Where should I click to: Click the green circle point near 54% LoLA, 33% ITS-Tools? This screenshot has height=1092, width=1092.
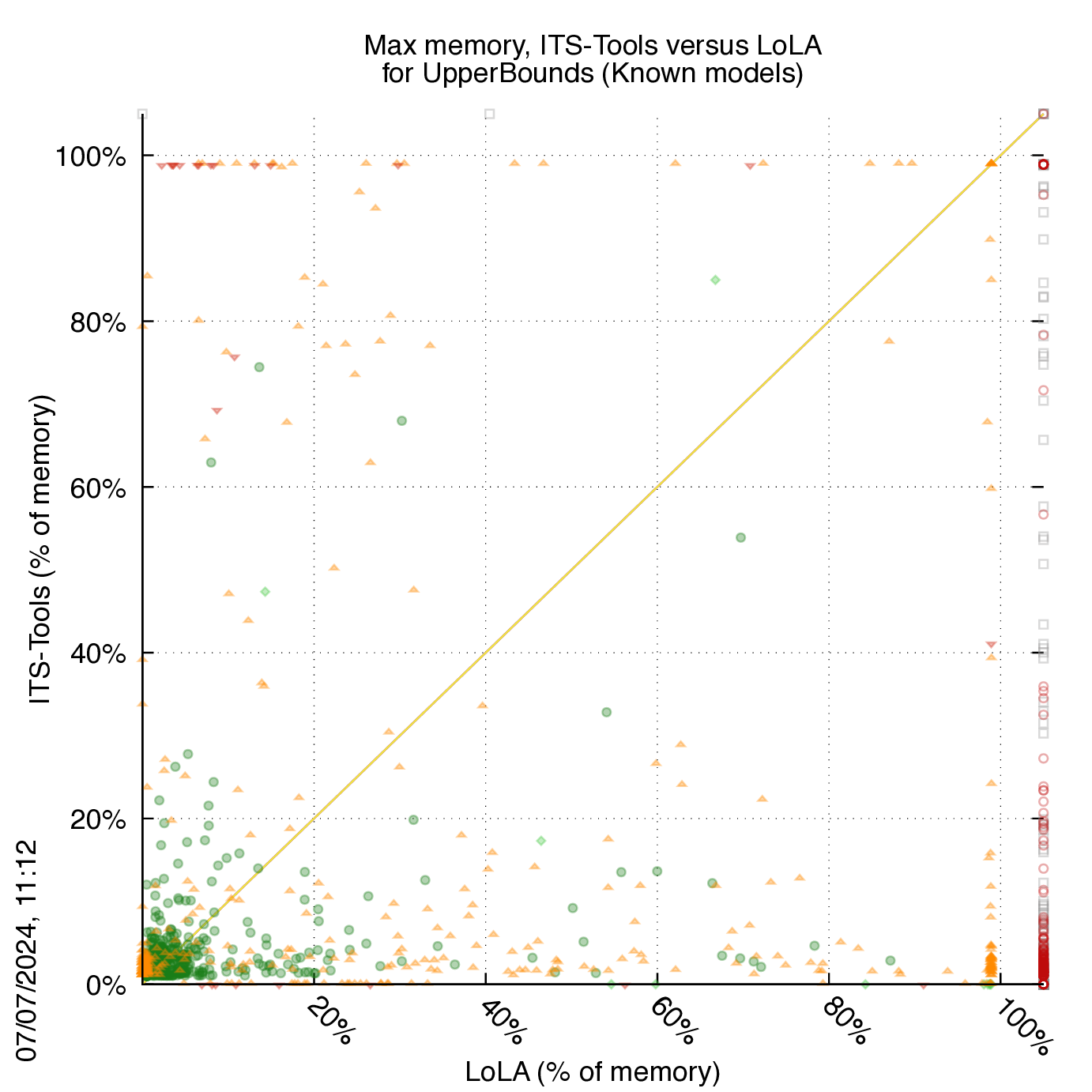pos(607,712)
